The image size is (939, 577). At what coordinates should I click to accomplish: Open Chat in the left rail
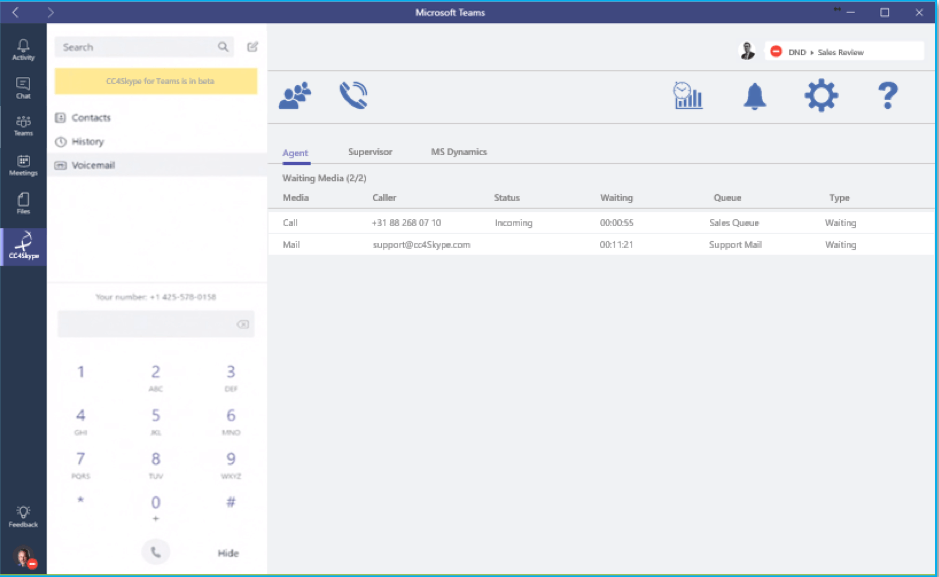coord(23,88)
